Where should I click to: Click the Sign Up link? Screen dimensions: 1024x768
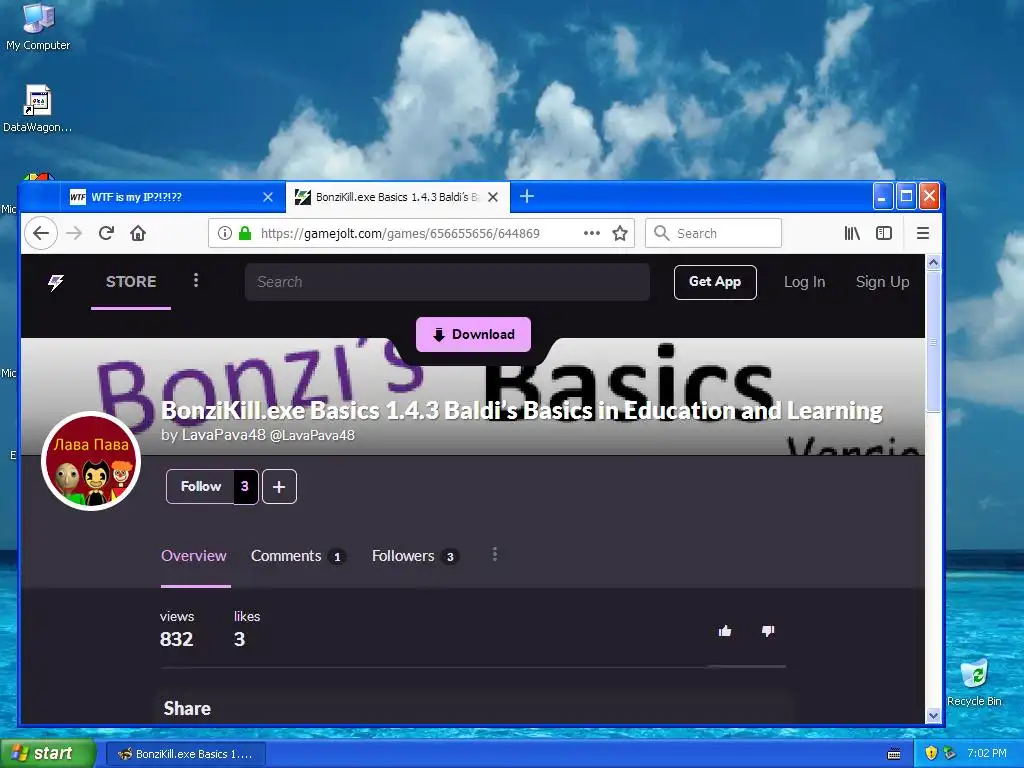pos(882,282)
